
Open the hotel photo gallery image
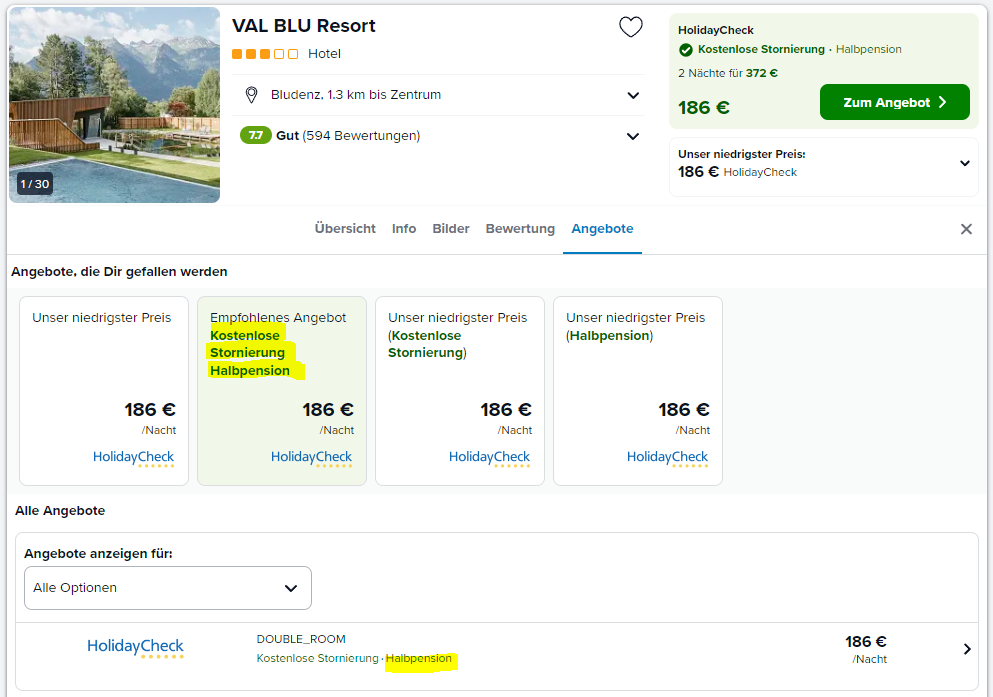pos(115,105)
